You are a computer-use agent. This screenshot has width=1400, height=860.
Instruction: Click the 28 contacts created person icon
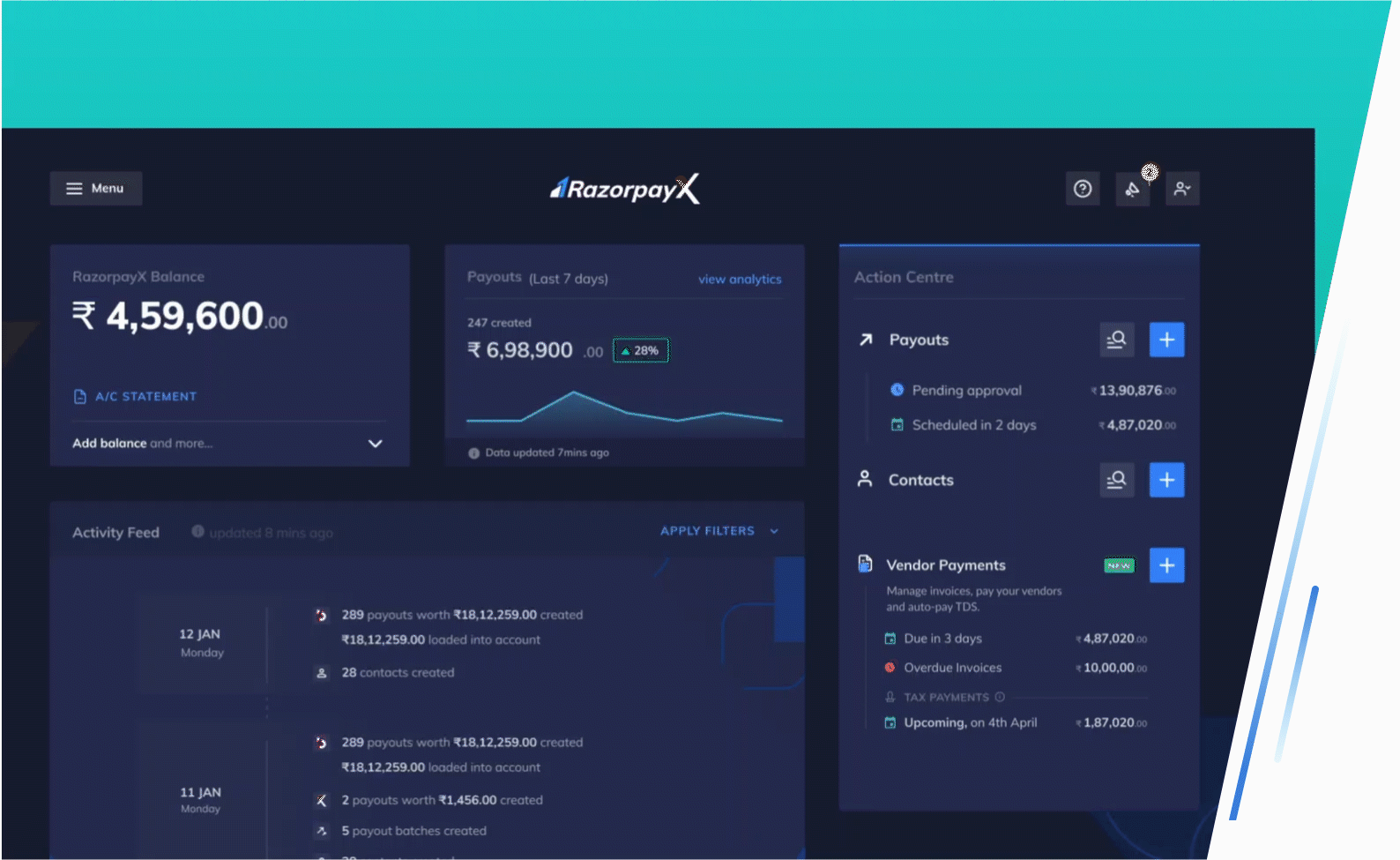tap(322, 673)
